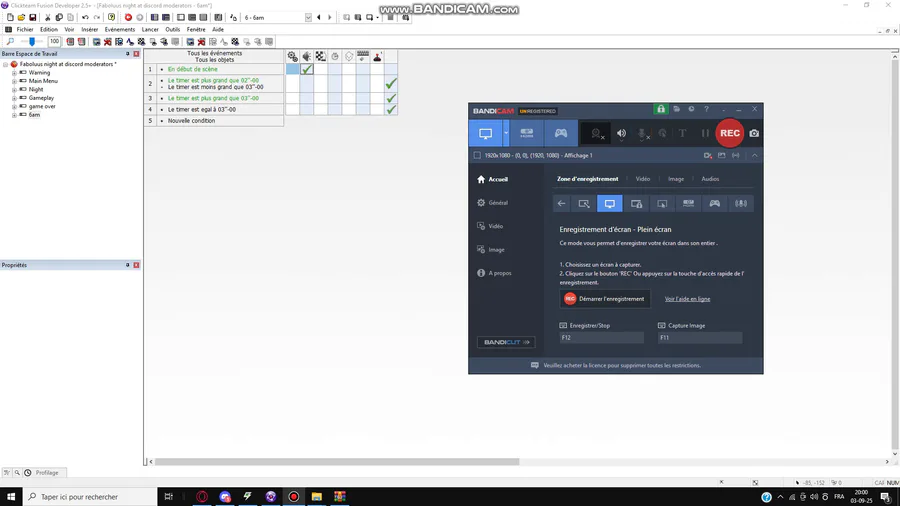Start recording with the big REC button
The image size is (900, 506).
point(730,133)
